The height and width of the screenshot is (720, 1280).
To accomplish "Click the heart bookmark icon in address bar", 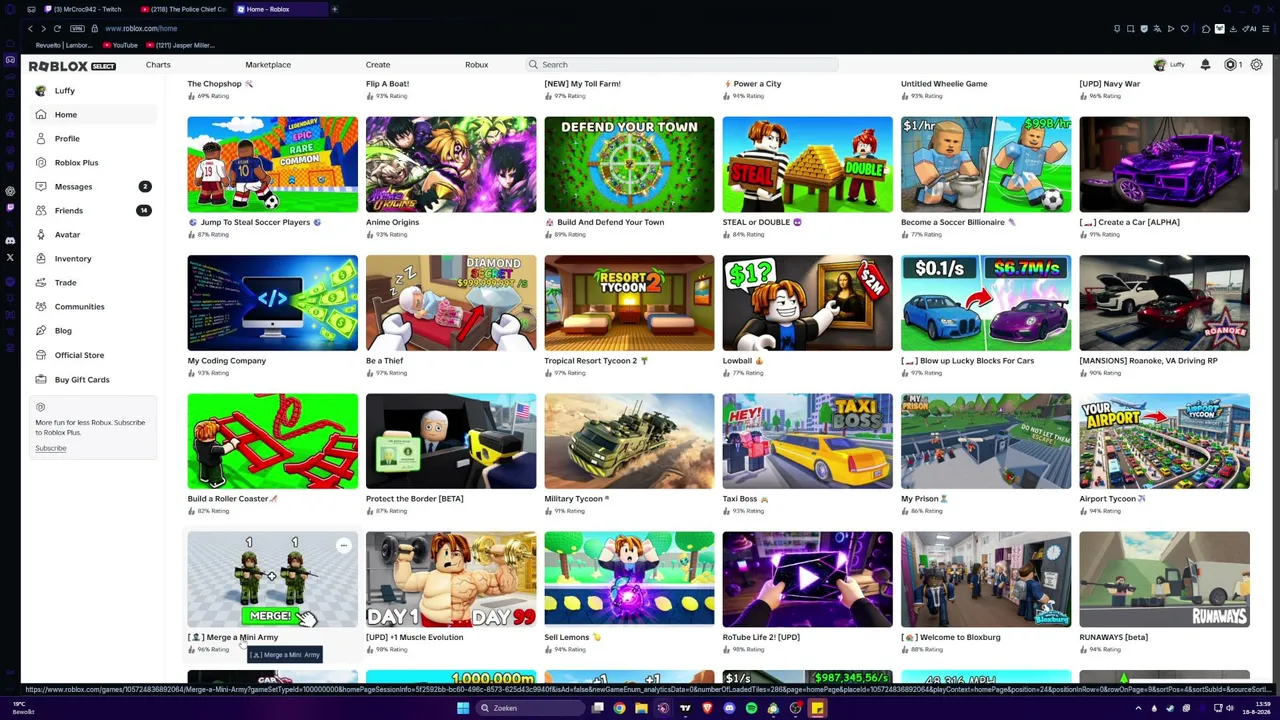I will coord(1185,29).
